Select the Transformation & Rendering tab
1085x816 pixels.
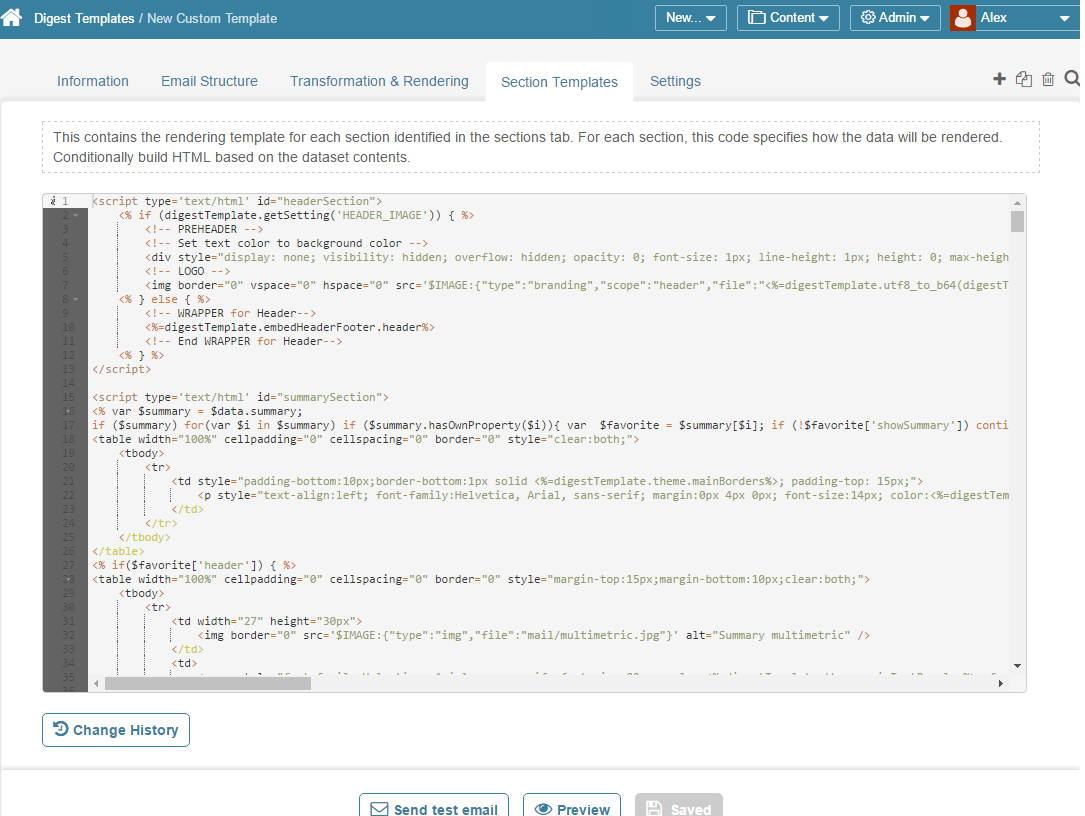coord(379,81)
